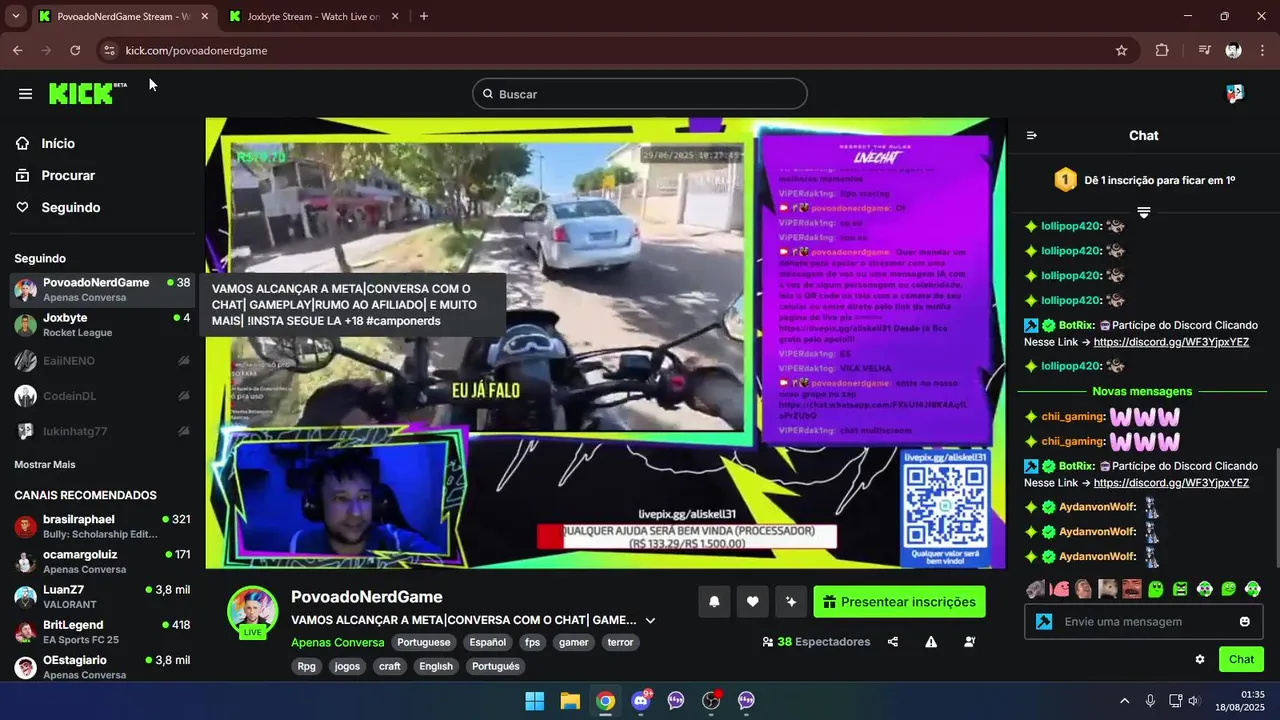Click the moderator hammer badge in message box
Image resolution: width=1280 pixels, height=720 pixels.
point(1044,621)
